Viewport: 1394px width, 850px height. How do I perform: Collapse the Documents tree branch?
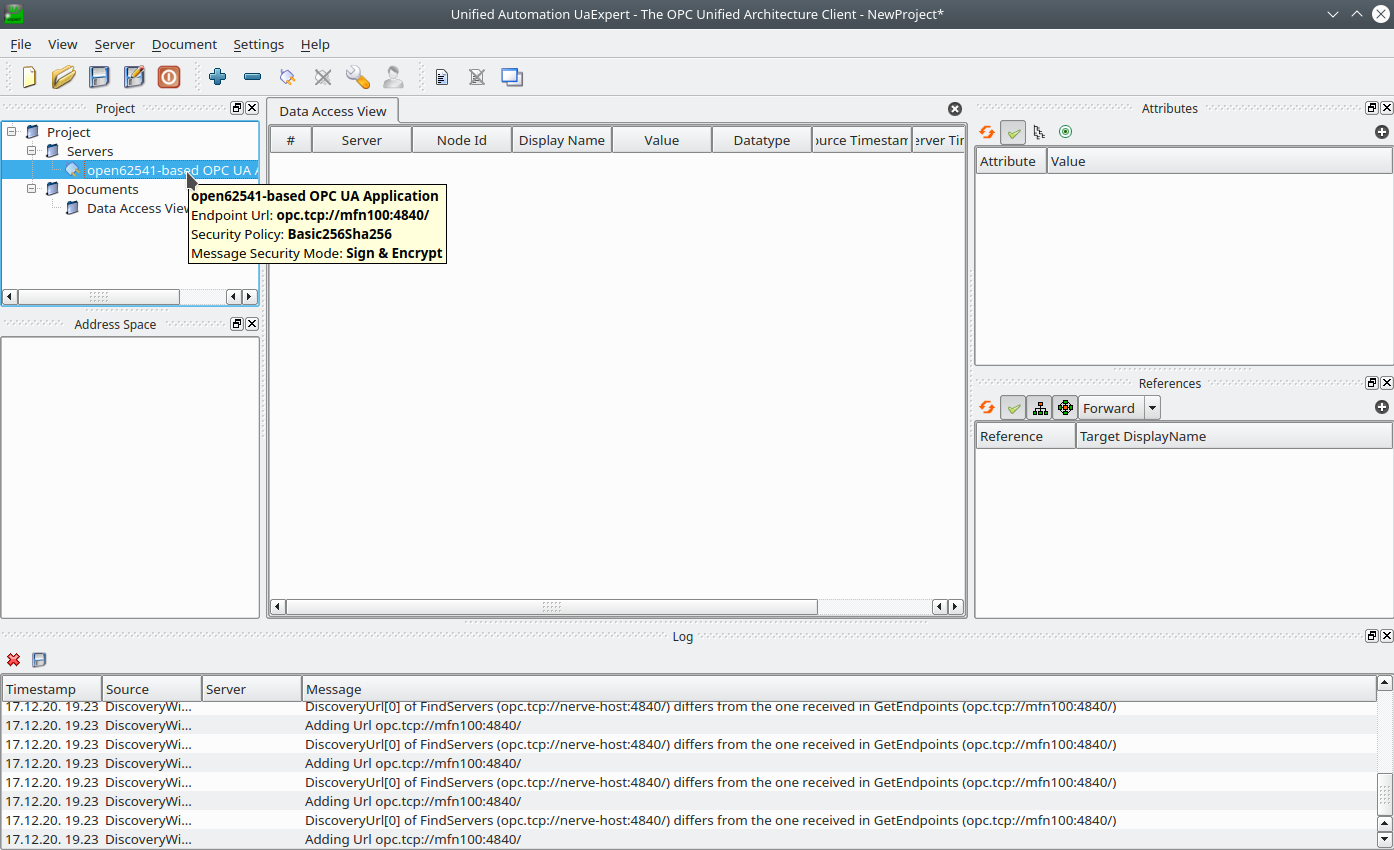tap(31, 189)
